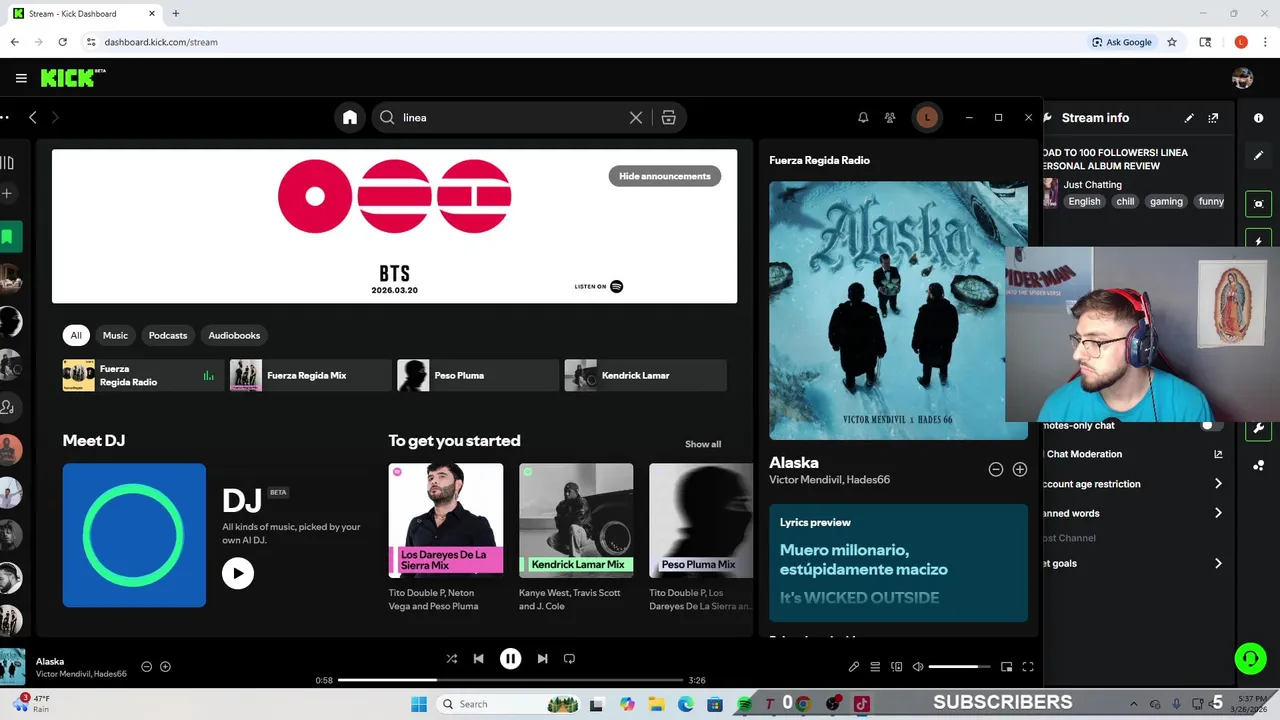Adjust the Spotify volume slider

959,667
